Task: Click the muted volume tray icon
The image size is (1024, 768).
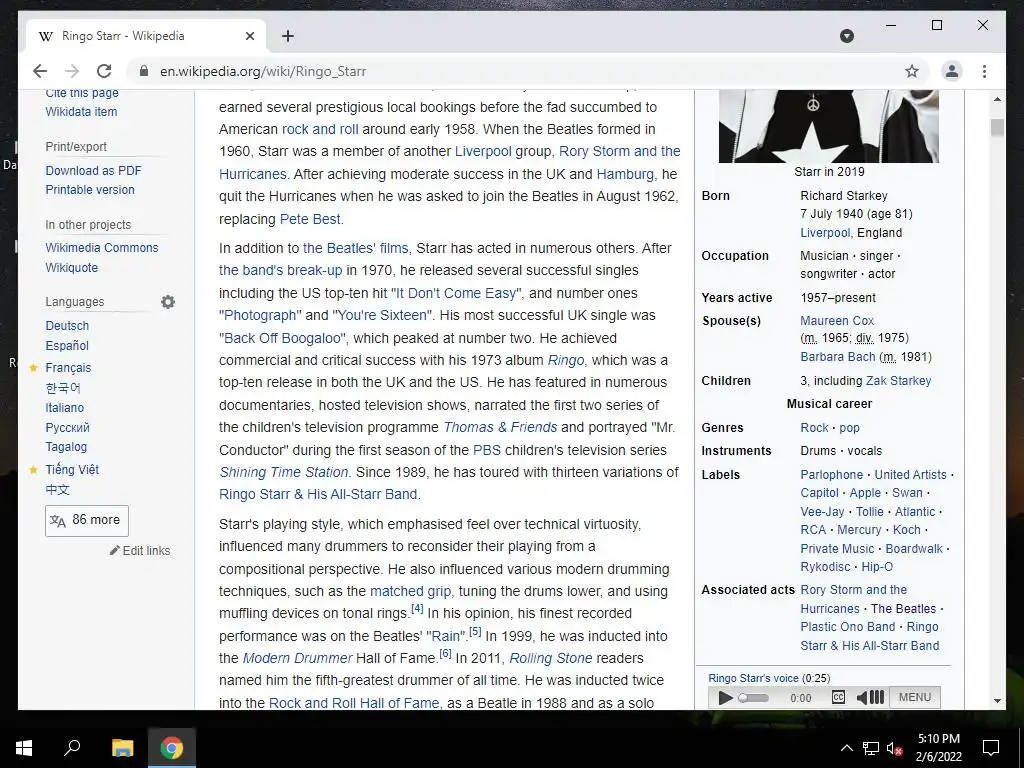Action: click(x=895, y=748)
